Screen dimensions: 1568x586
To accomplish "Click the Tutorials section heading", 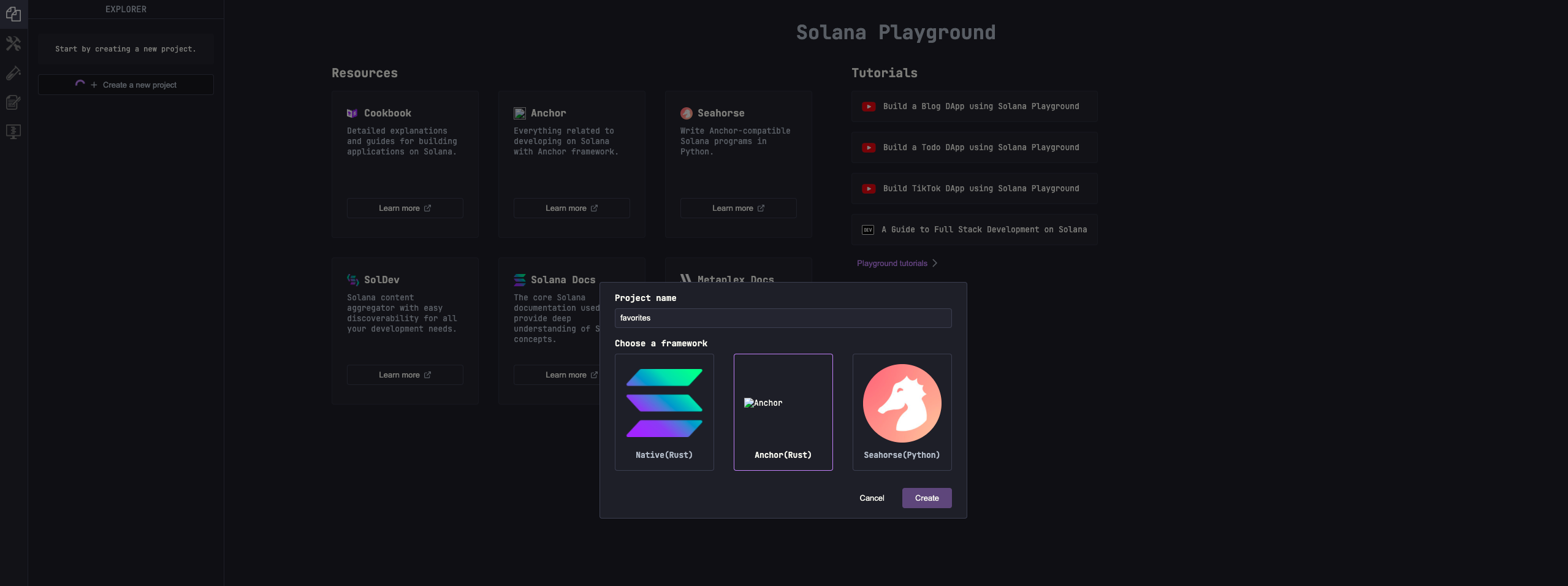I will click(885, 73).
